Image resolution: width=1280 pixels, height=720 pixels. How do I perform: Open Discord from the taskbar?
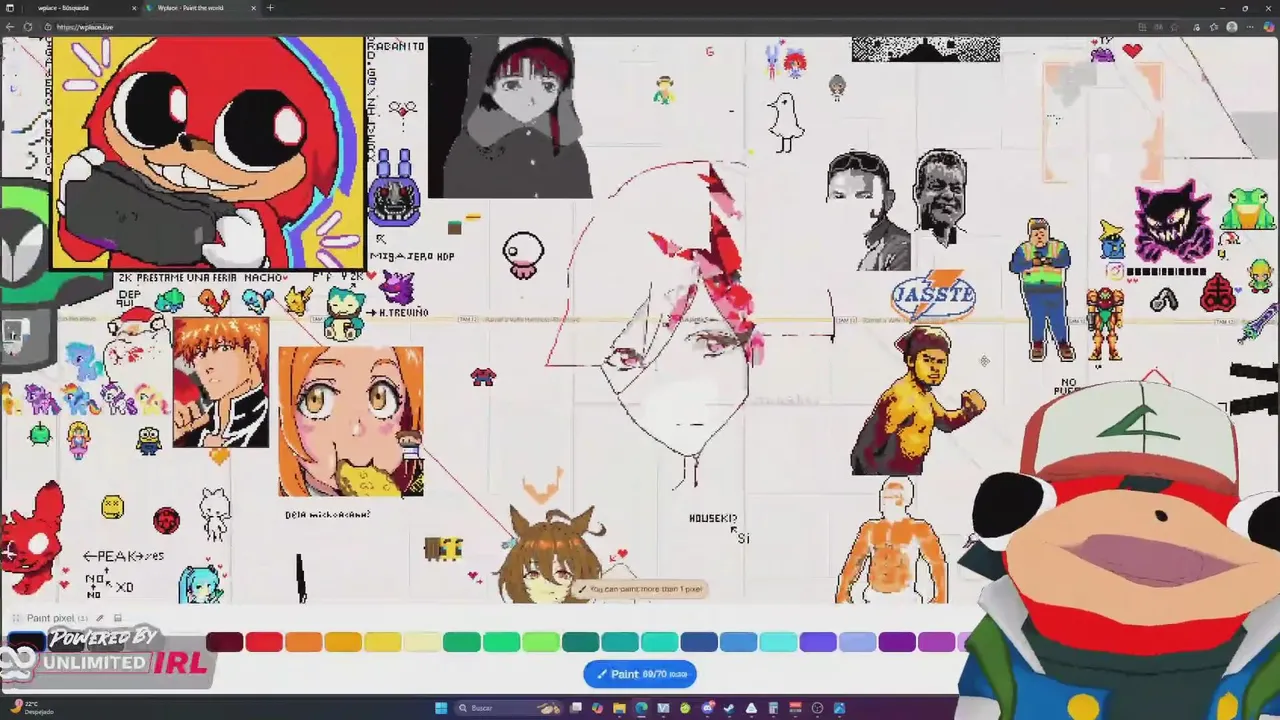coord(707,708)
